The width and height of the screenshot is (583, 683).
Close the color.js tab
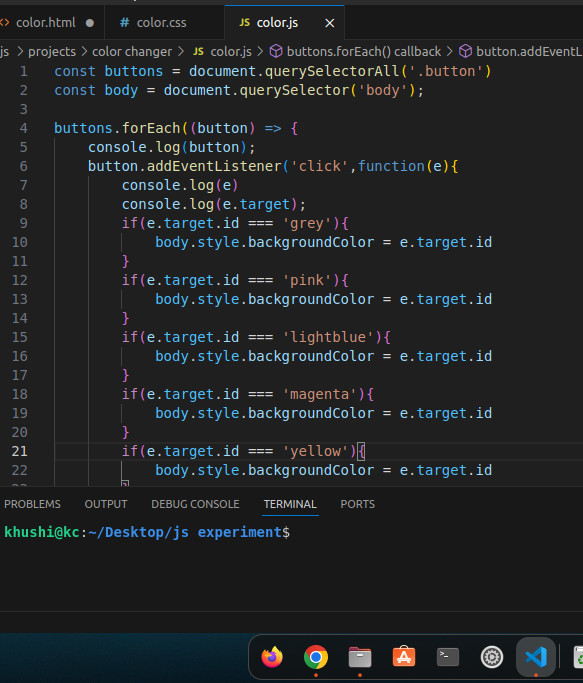[330, 23]
